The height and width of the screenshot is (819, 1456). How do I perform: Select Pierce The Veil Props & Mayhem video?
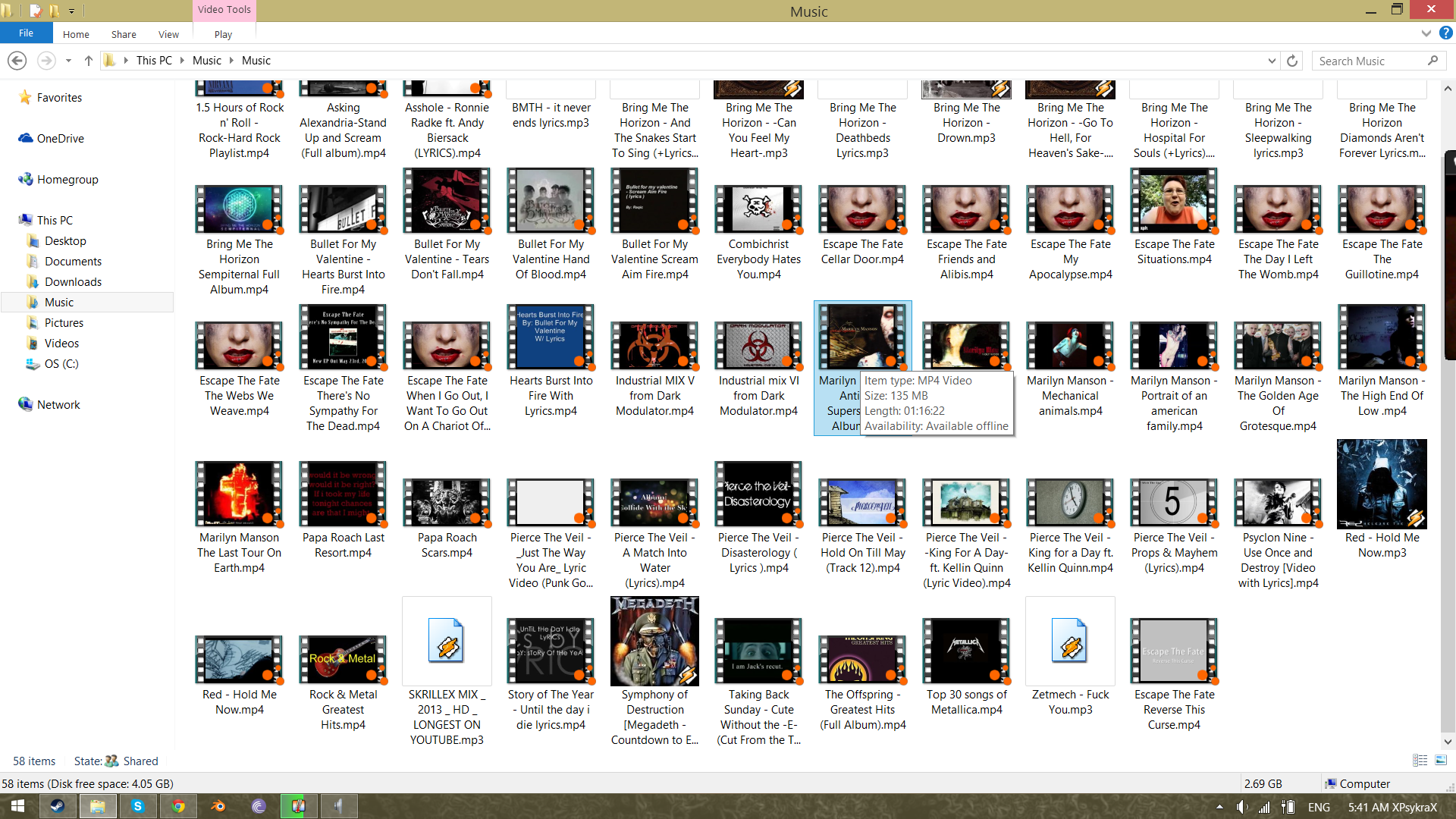tap(1175, 526)
